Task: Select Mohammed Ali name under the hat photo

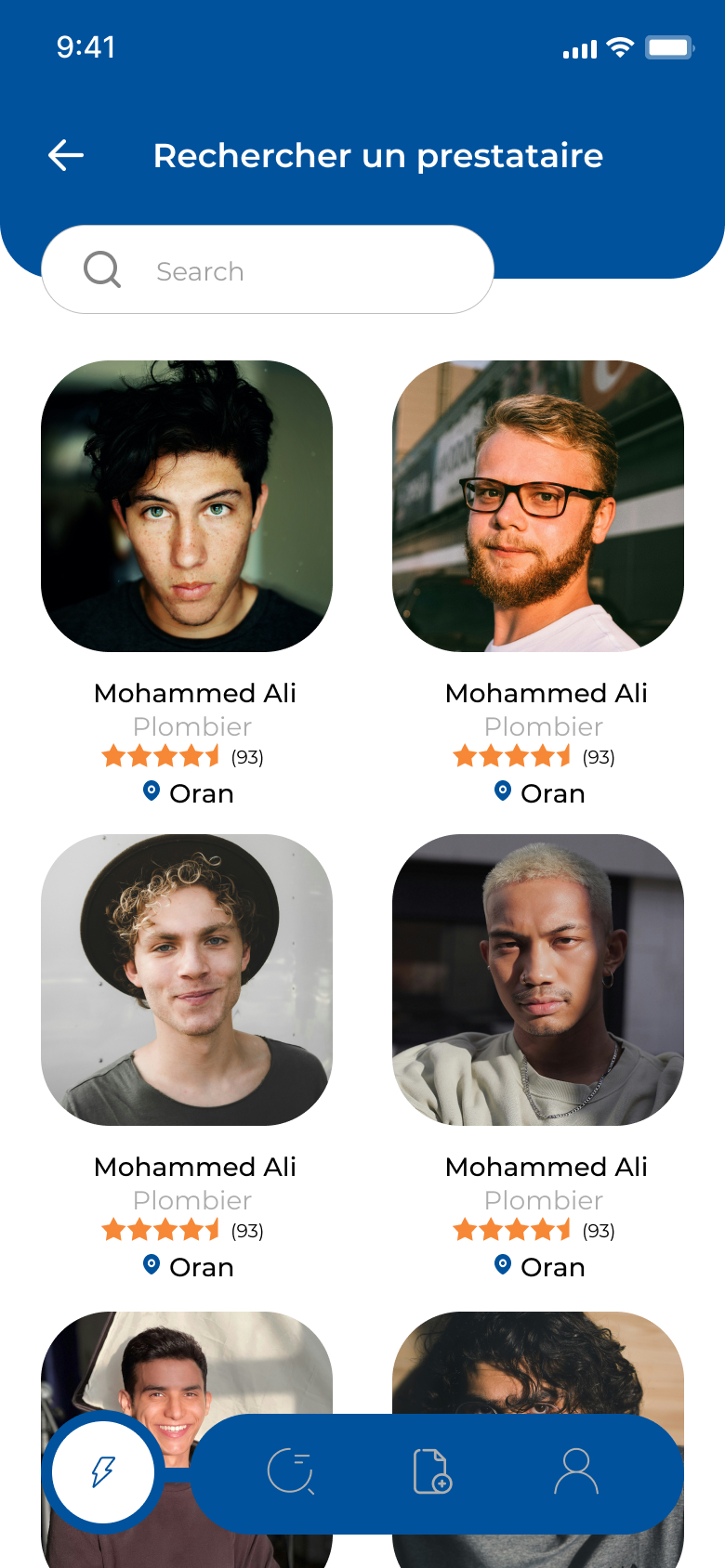Action: pyautogui.click(x=195, y=1167)
